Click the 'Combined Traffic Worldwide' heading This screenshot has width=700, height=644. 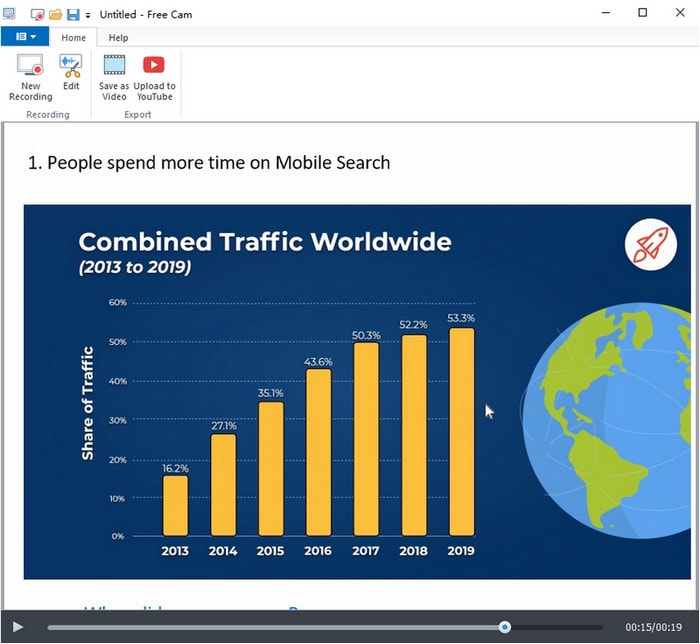265,242
